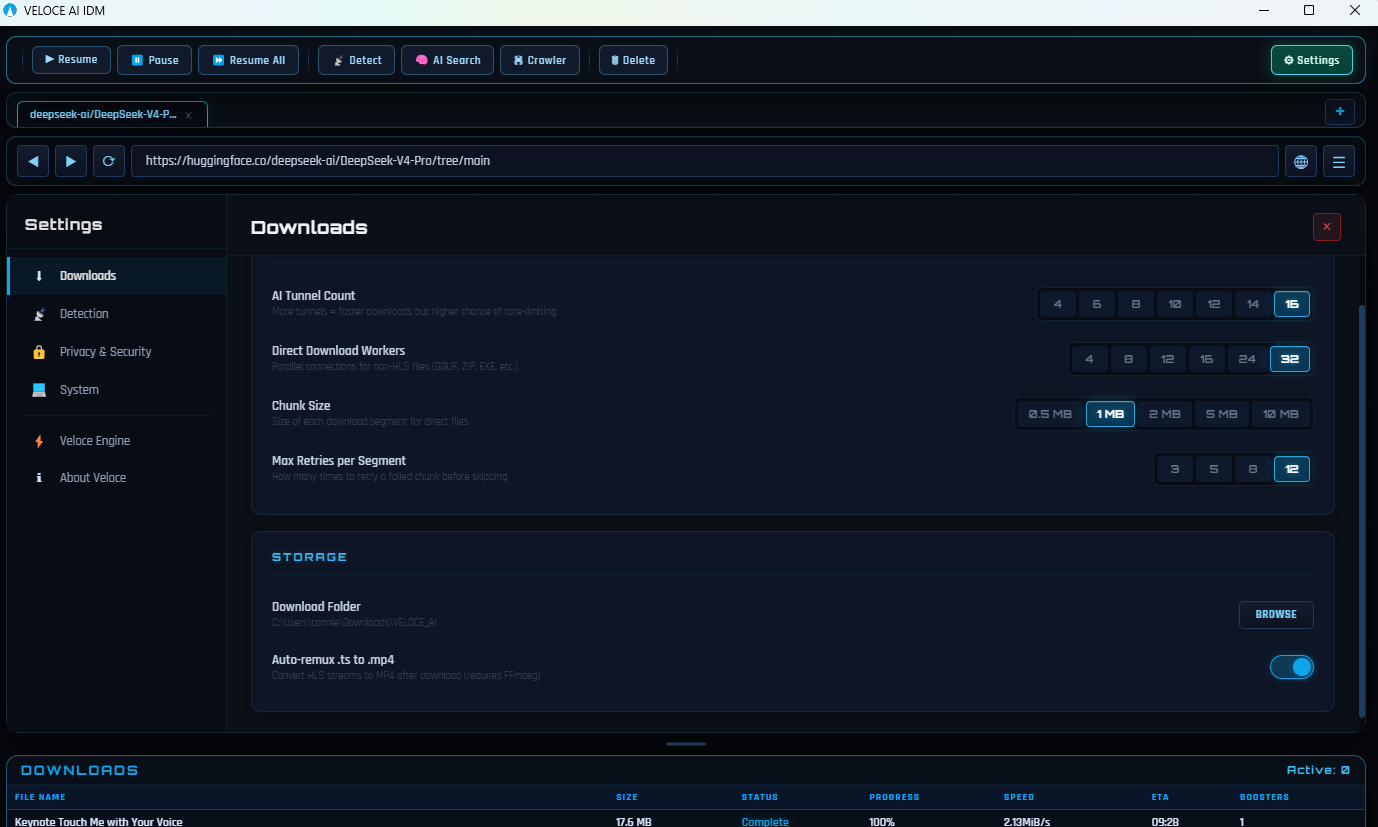Choose 2 MB chunk size
1378x827 pixels.
point(1164,414)
